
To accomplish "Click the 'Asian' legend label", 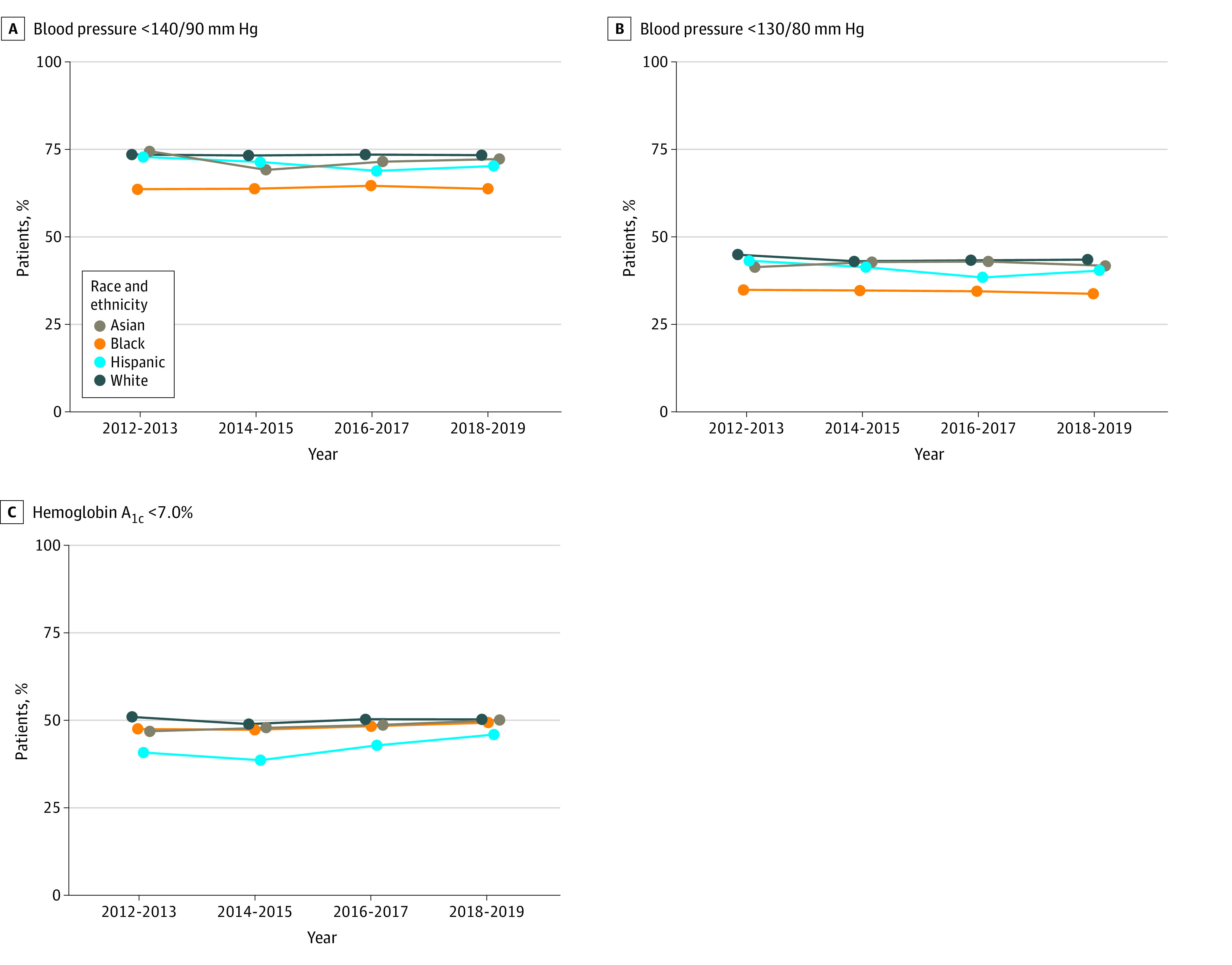I will click(128, 326).
